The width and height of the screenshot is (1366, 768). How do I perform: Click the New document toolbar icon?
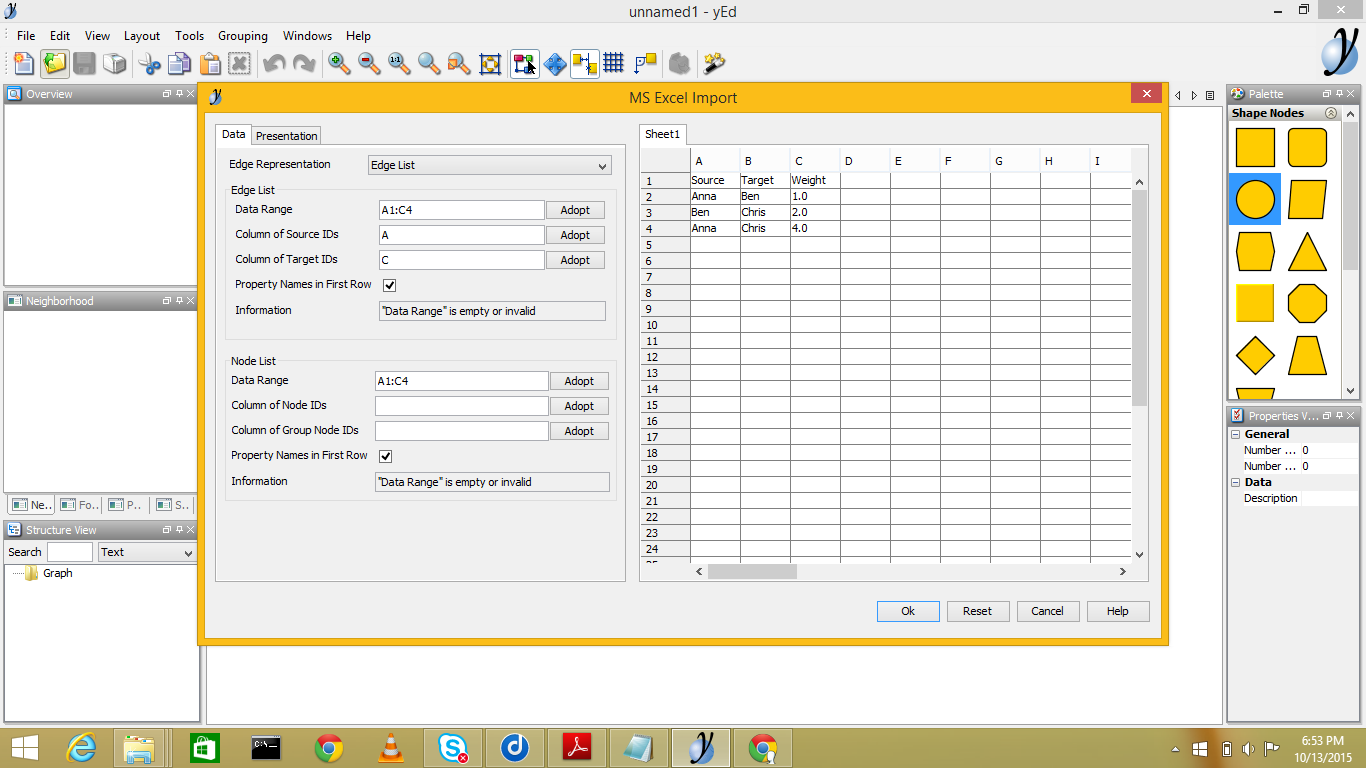pos(24,64)
